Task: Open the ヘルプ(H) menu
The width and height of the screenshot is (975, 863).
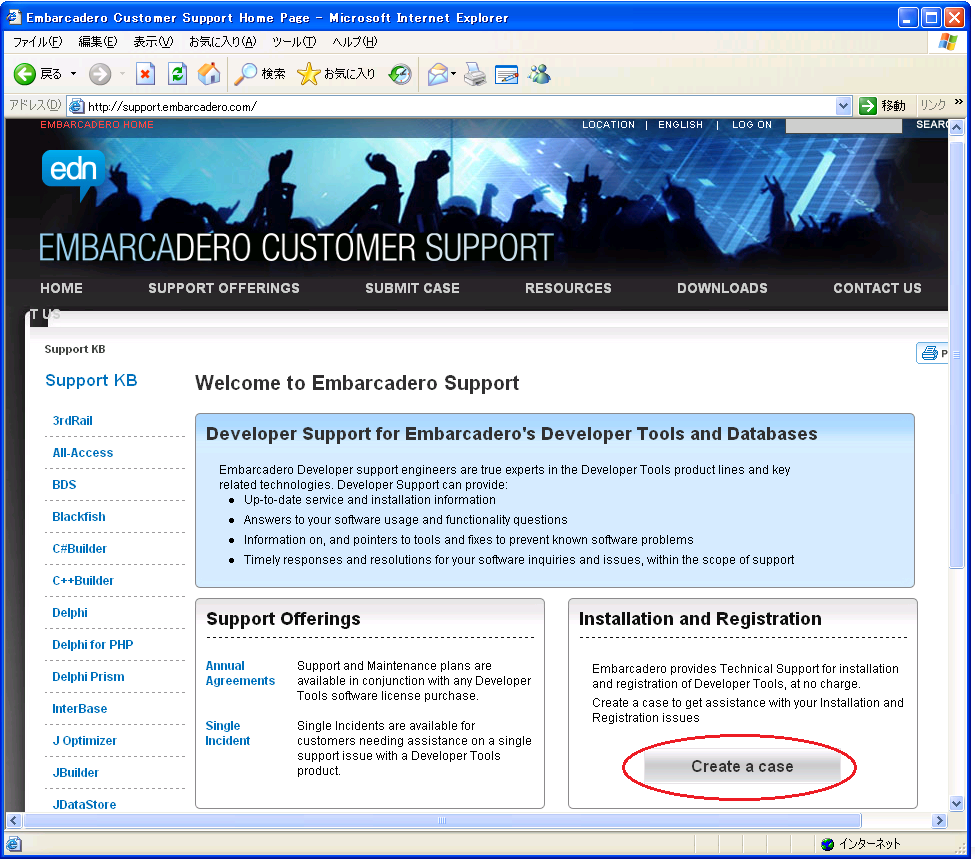Action: pyautogui.click(x=354, y=42)
